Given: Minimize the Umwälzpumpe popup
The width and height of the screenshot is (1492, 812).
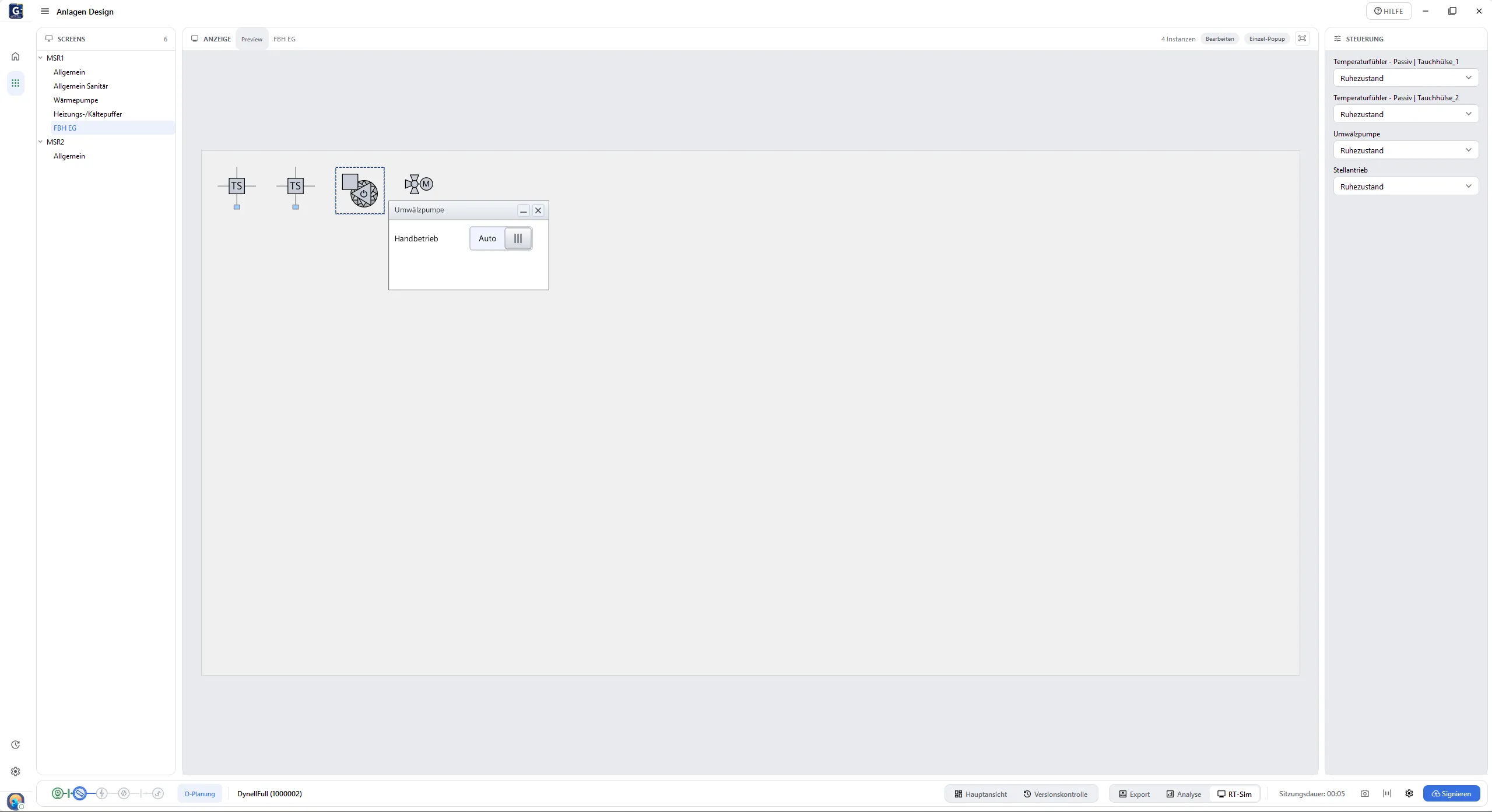Looking at the screenshot, I should pyautogui.click(x=524, y=210).
